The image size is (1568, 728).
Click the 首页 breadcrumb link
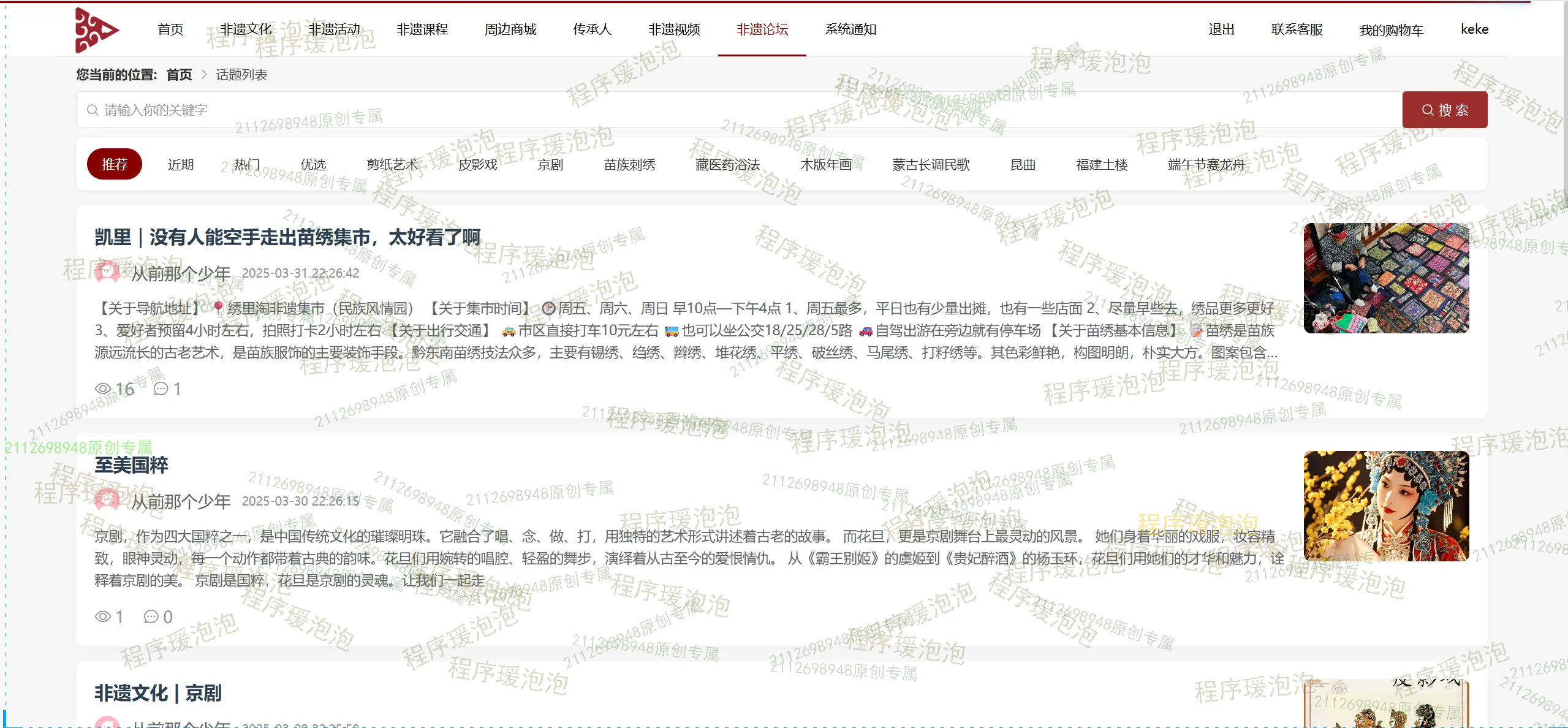(181, 75)
